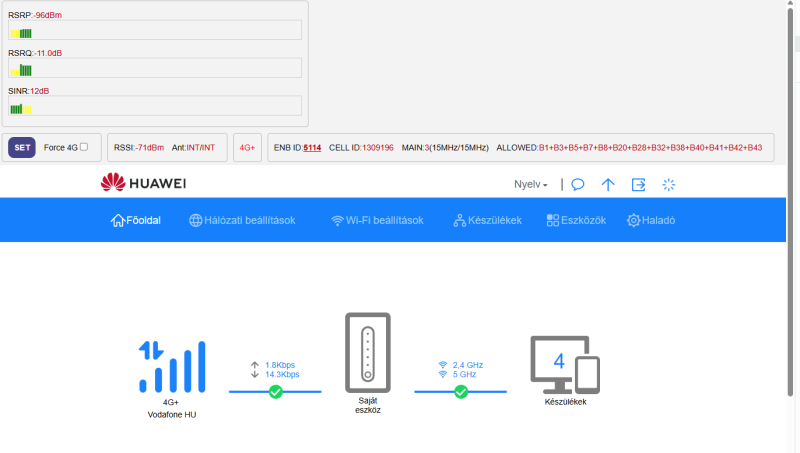The width and height of the screenshot is (800, 453).
Task: Open Hálózati beállítások tab
Action: click(x=242, y=220)
